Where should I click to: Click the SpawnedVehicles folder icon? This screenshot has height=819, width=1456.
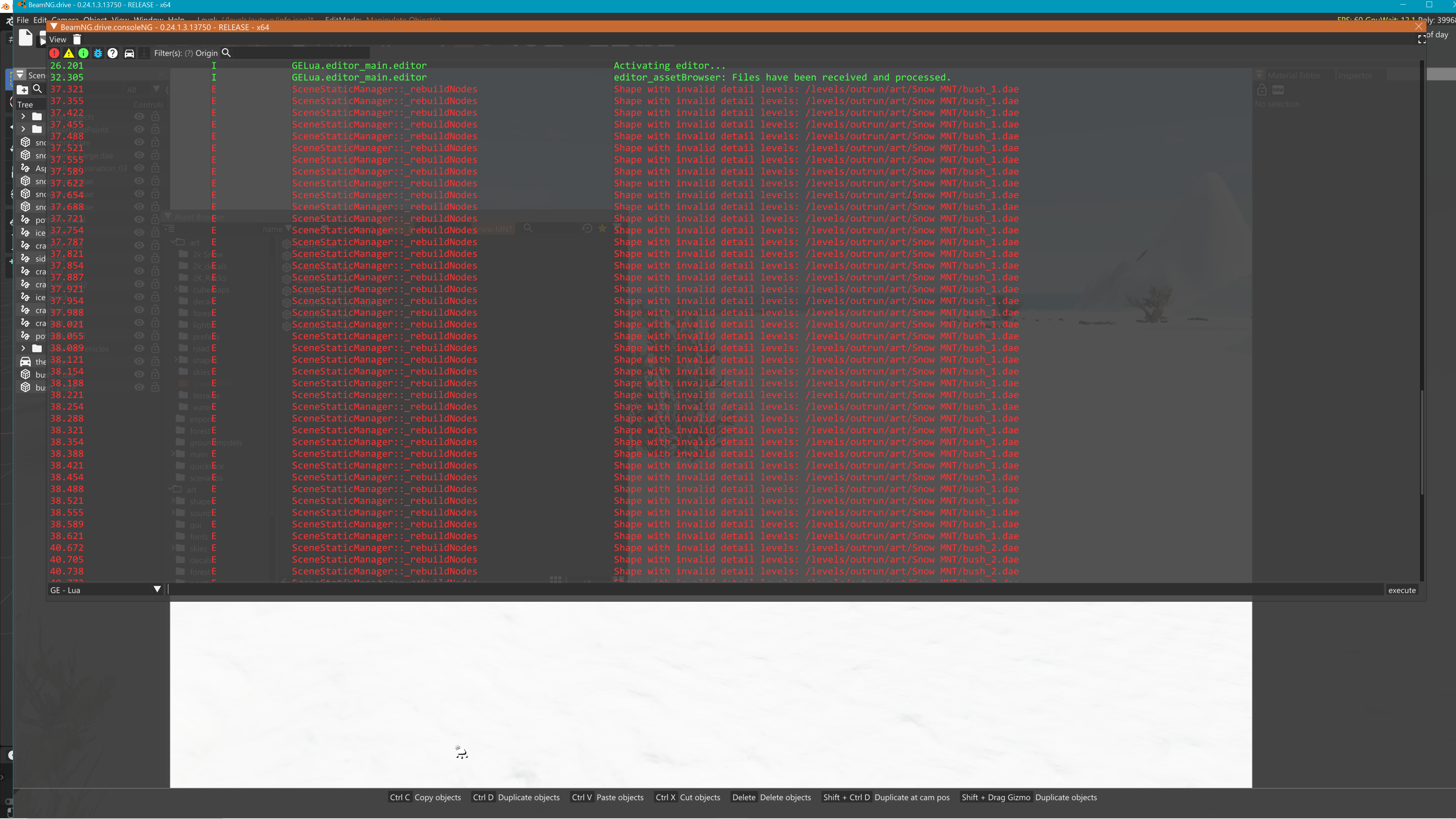pos(37,348)
